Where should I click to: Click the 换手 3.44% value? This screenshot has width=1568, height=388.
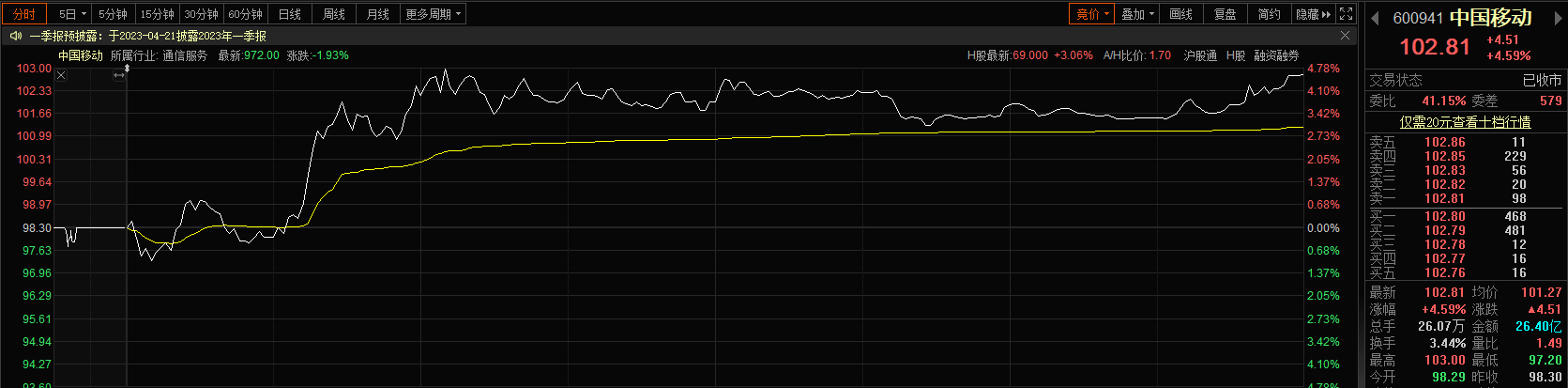click(1447, 343)
